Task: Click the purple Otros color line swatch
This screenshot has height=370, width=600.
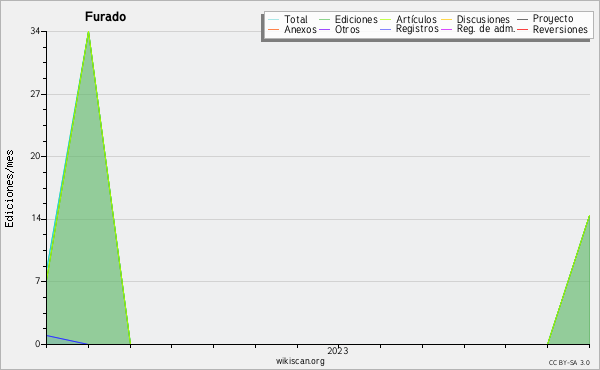Action: point(324,29)
